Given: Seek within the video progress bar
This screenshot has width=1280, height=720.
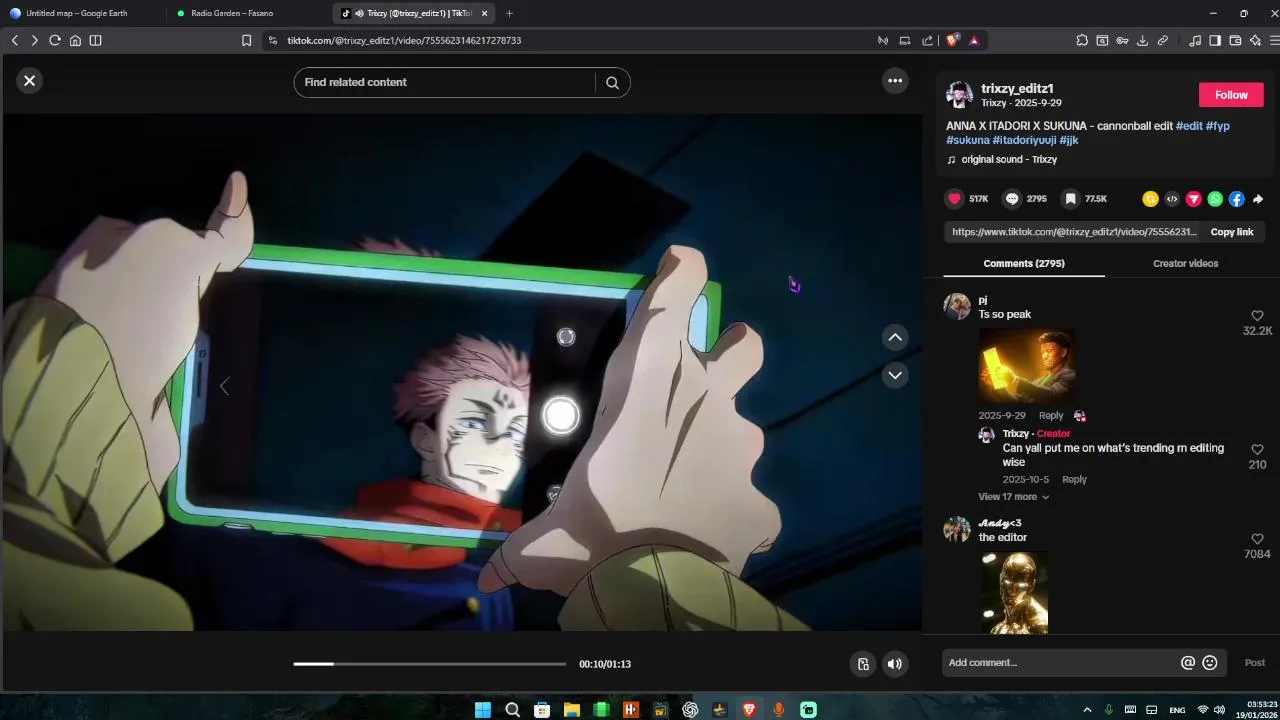Looking at the screenshot, I should [430, 664].
